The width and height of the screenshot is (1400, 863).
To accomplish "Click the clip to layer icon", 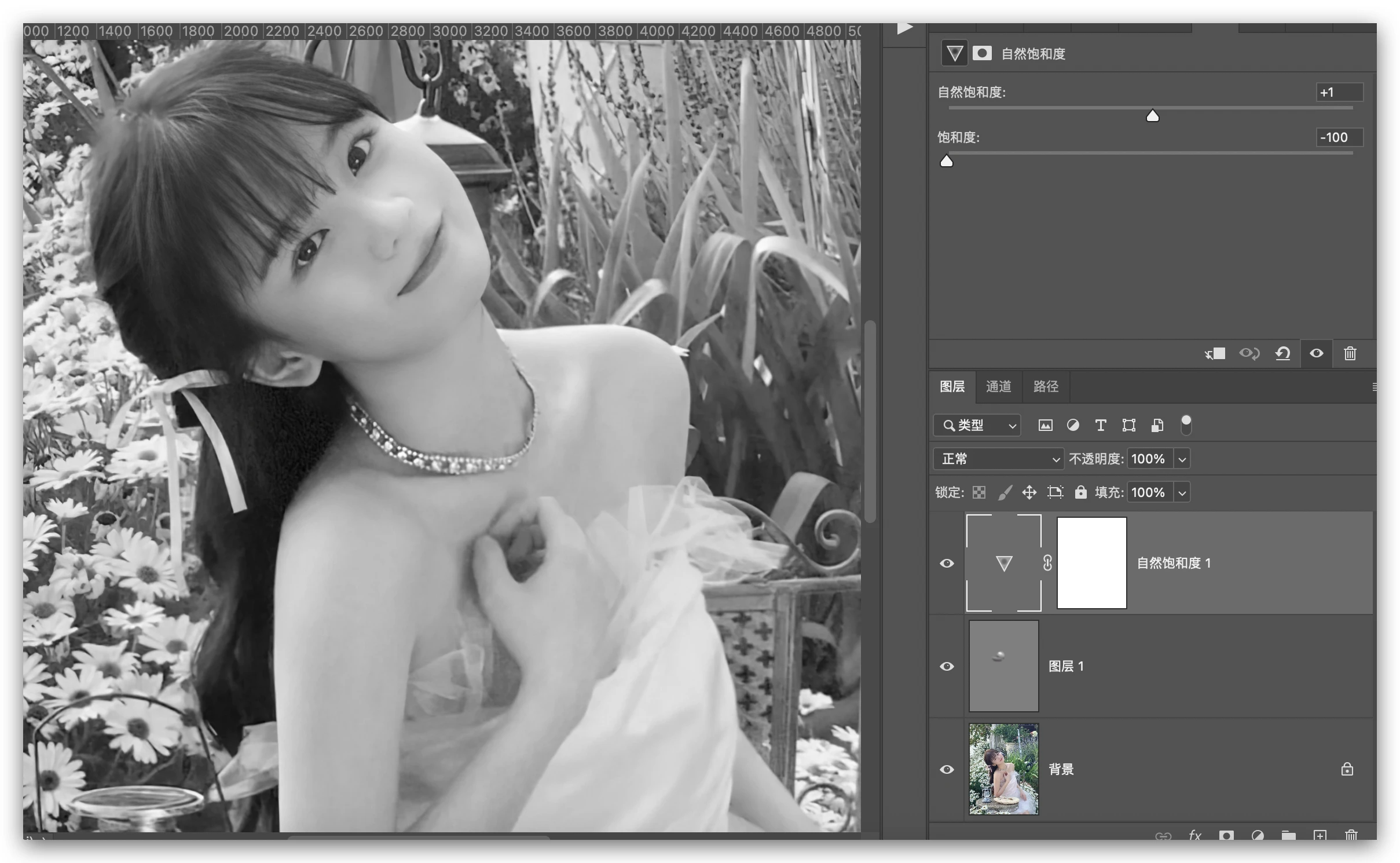I will [1215, 353].
